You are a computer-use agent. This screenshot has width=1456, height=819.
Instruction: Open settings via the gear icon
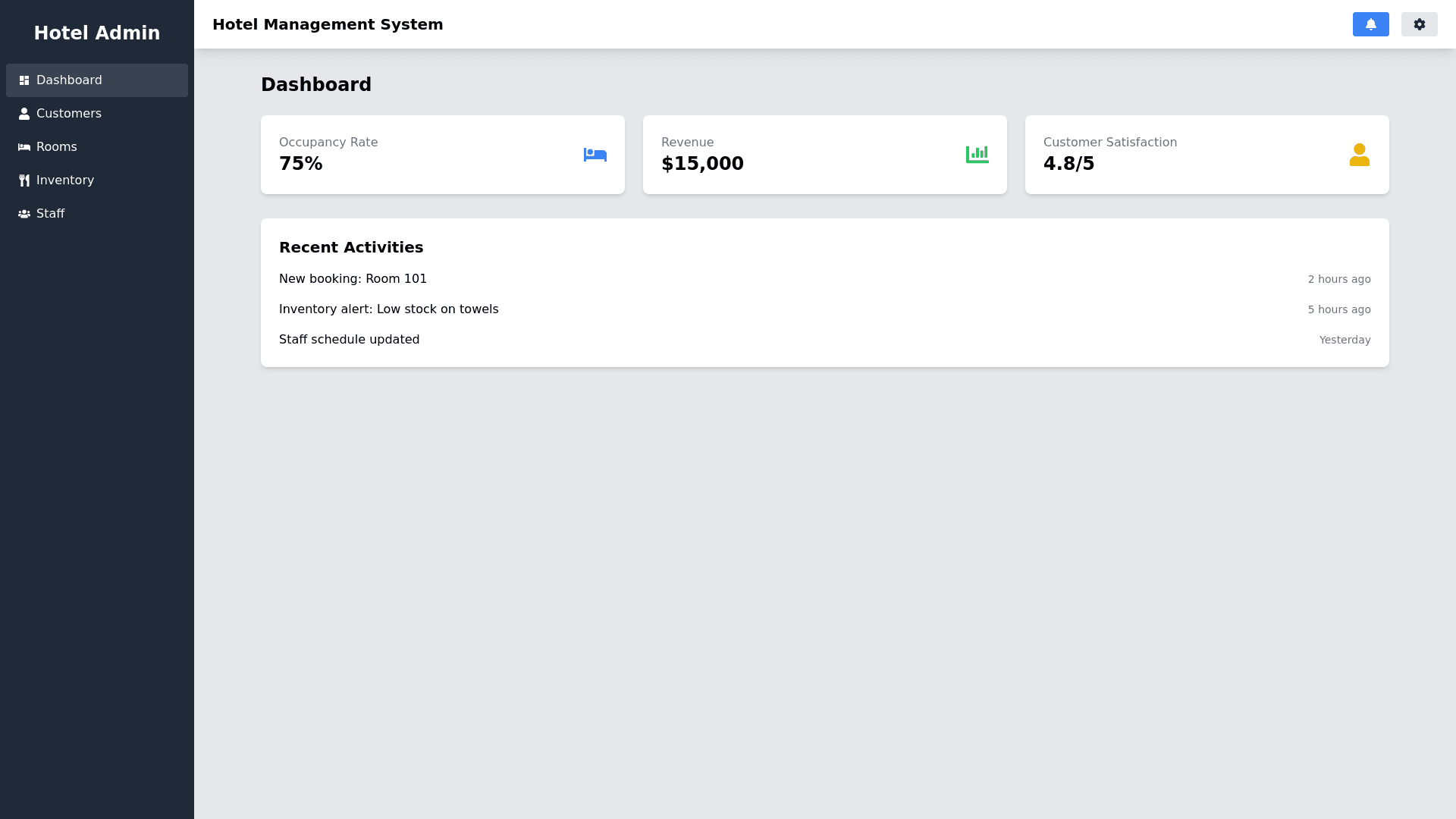click(x=1419, y=24)
